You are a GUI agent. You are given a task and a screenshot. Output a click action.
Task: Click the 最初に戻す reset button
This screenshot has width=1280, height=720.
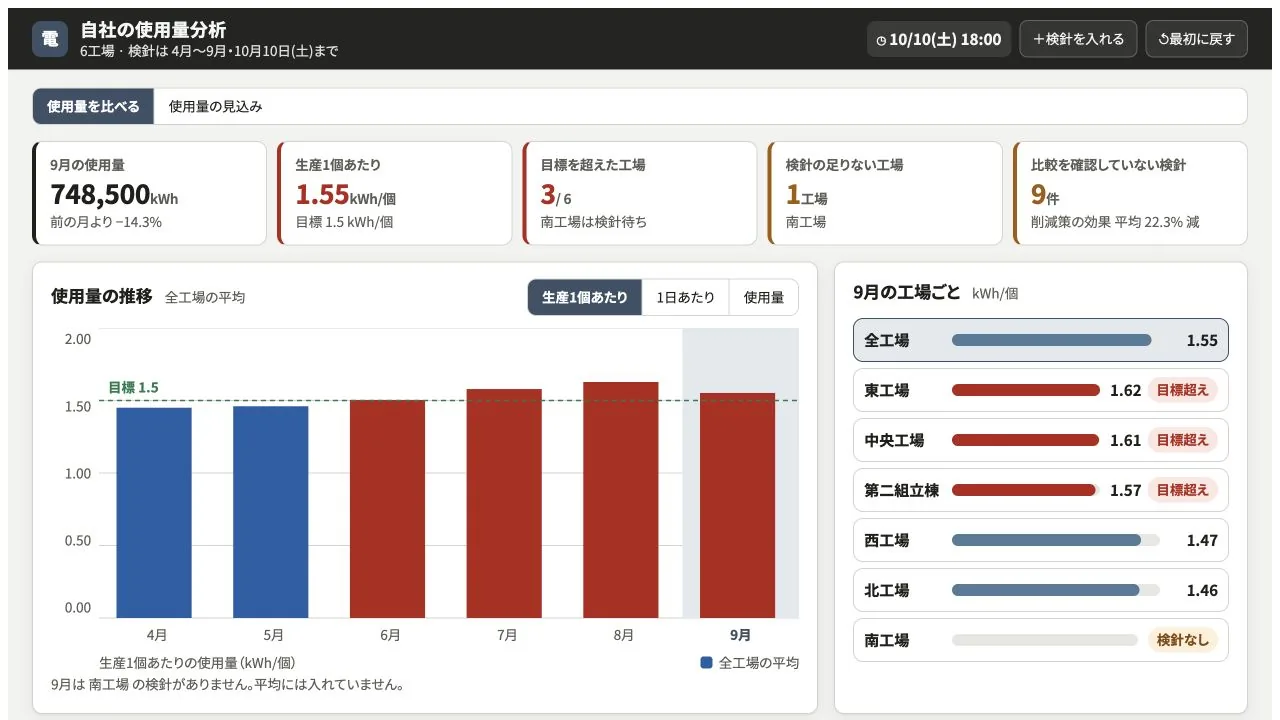1196,39
